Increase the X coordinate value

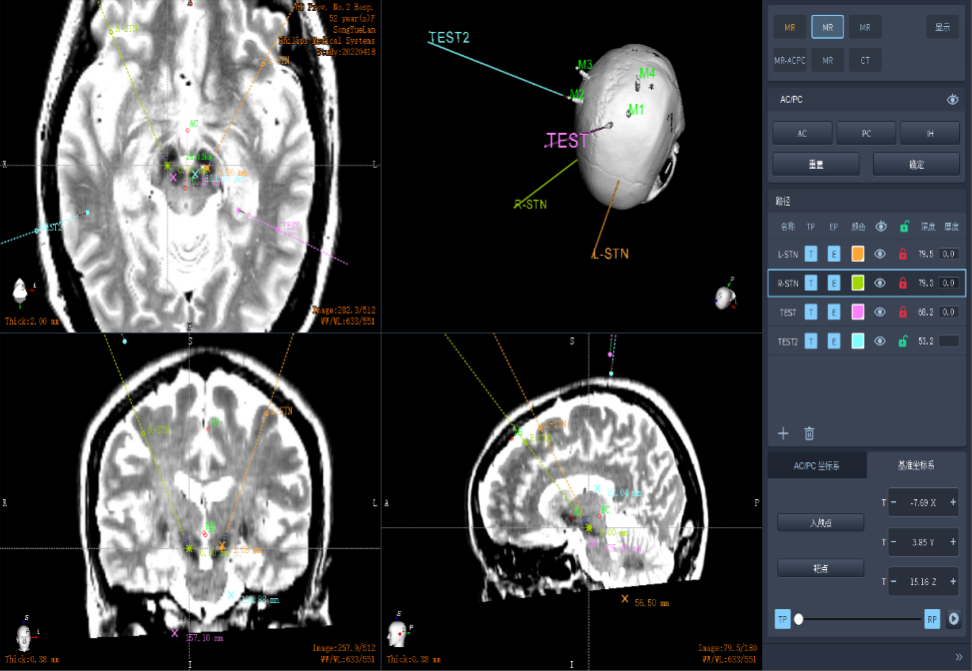pos(953,502)
